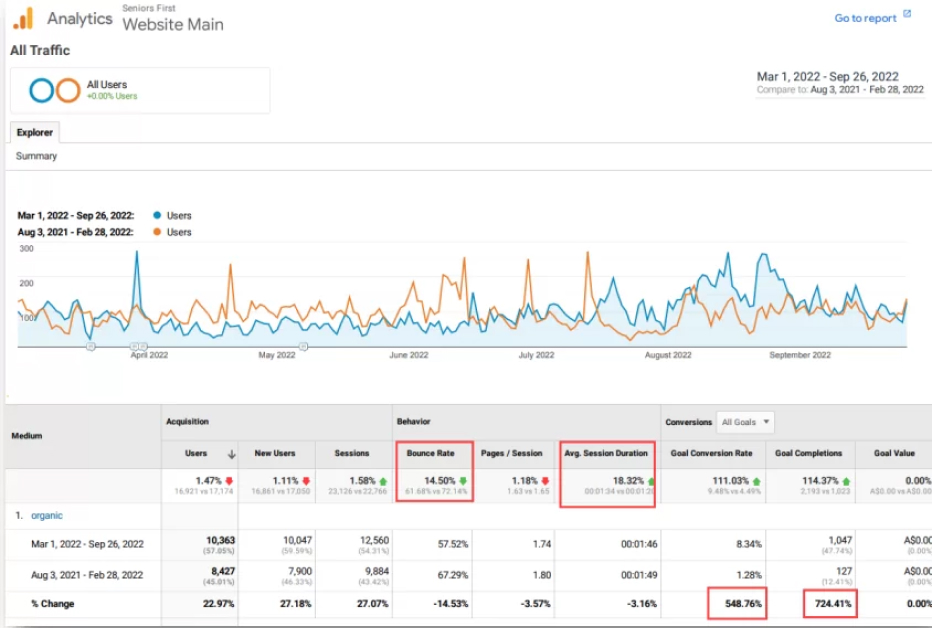Open the All Goals conversions dropdown
This screenshot has width=932, height=628.
[x=745, y=422]
